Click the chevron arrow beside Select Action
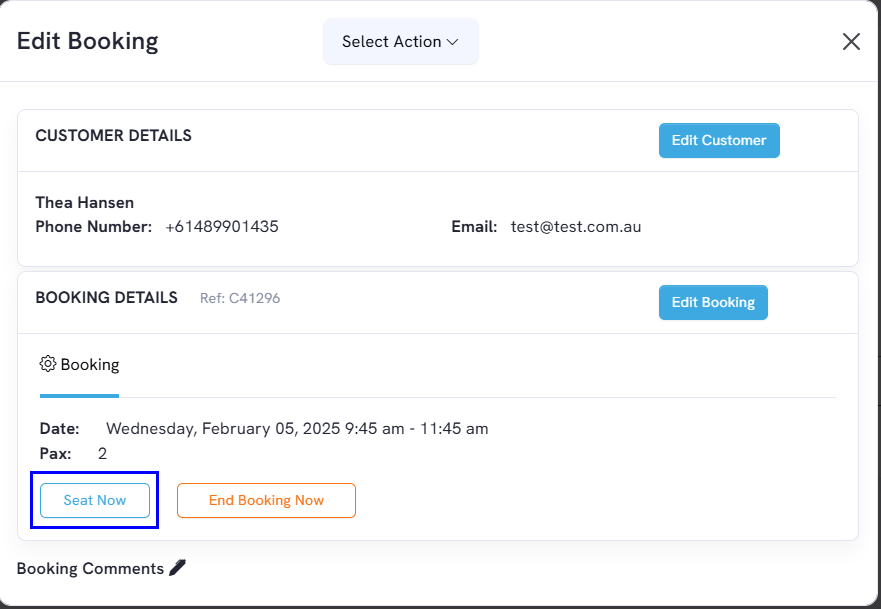This screenshot has height=609, width=881. coord(452,42)
